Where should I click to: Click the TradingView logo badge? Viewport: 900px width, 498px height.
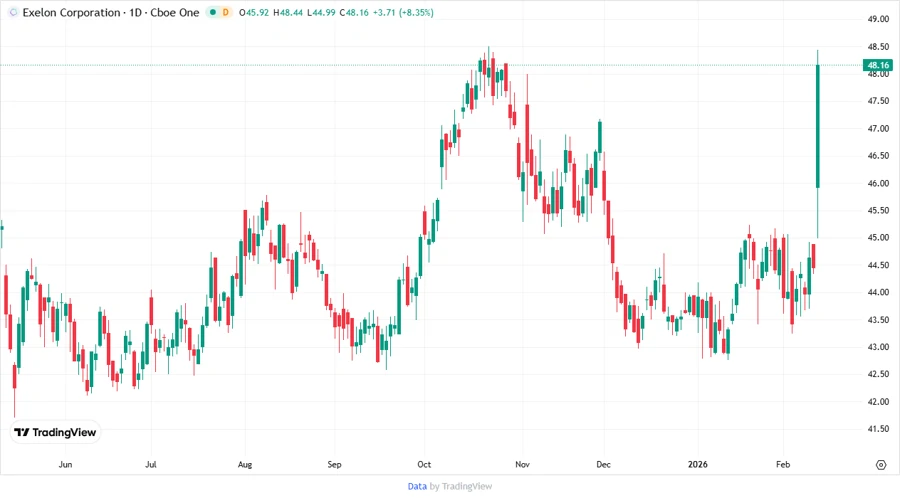point(56,433)
